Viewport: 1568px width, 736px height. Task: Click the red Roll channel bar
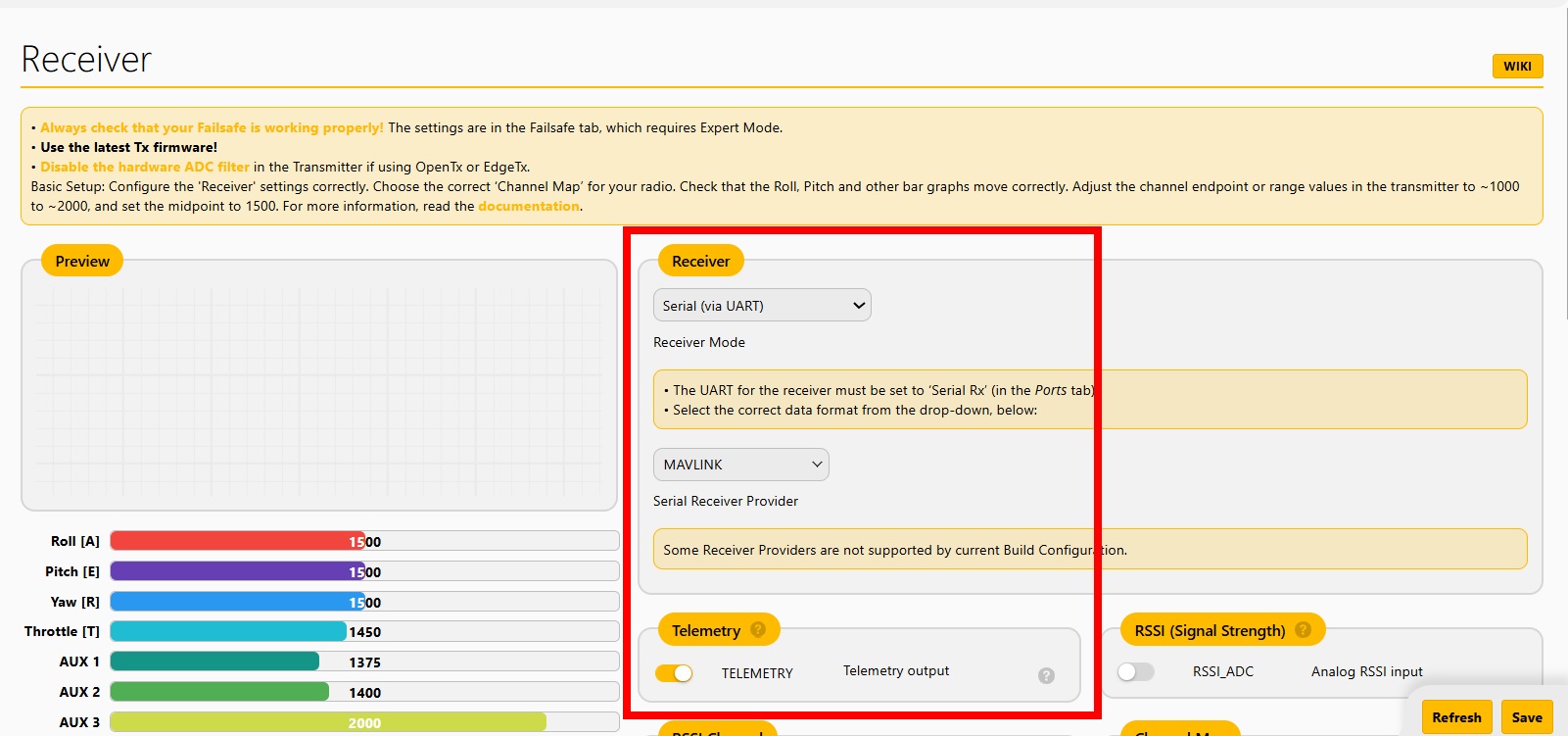coord(235,541)
